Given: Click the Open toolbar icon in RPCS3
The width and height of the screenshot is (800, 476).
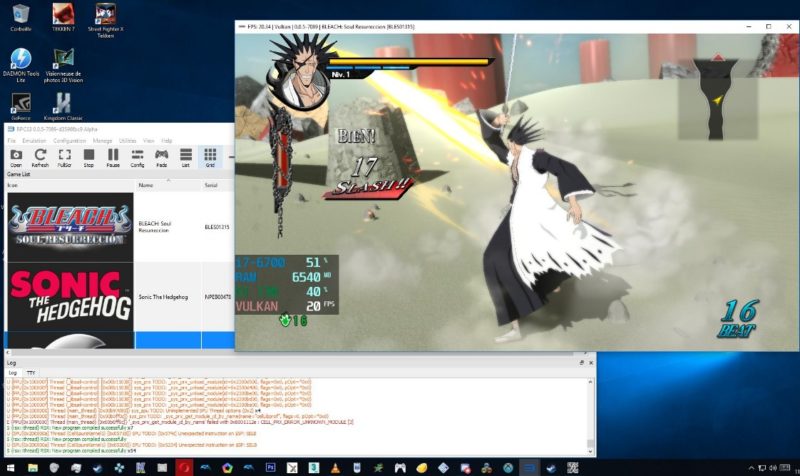Looking at the screenshot, I should tap(16, 158).
